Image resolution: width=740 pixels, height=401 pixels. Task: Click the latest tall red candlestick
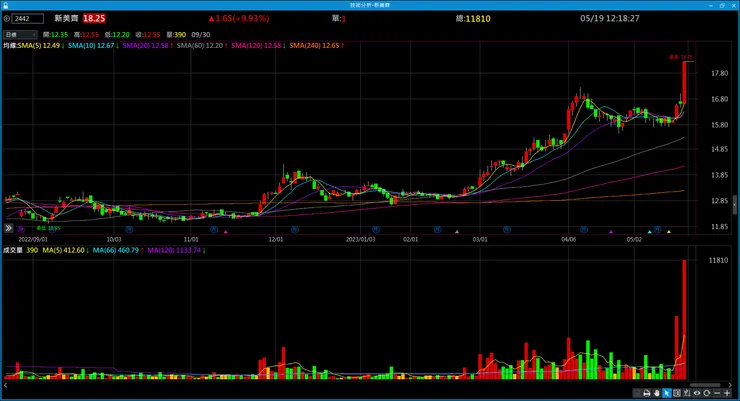[684, 83]
